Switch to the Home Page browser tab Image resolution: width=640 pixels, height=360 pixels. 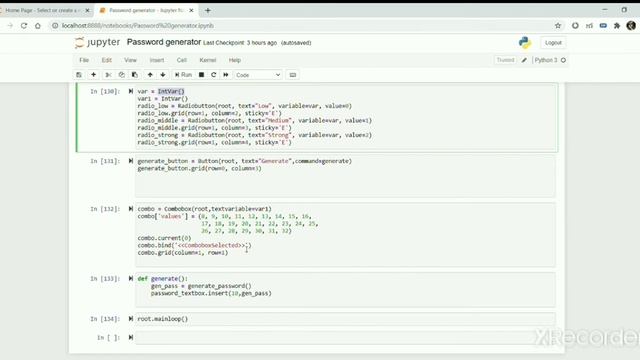(x=42, y=10)
